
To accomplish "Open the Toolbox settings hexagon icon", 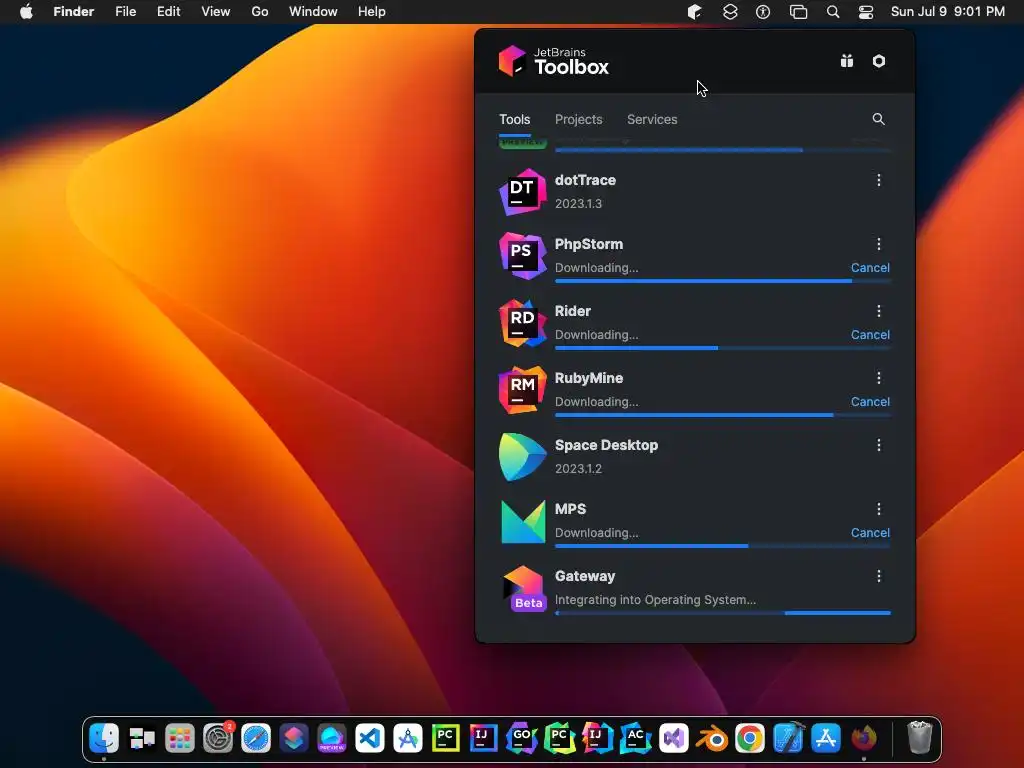I will point(879,61).
